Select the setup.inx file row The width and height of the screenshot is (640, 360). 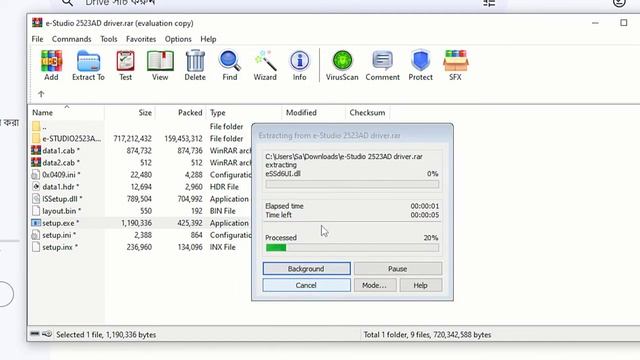click(140, 247)
